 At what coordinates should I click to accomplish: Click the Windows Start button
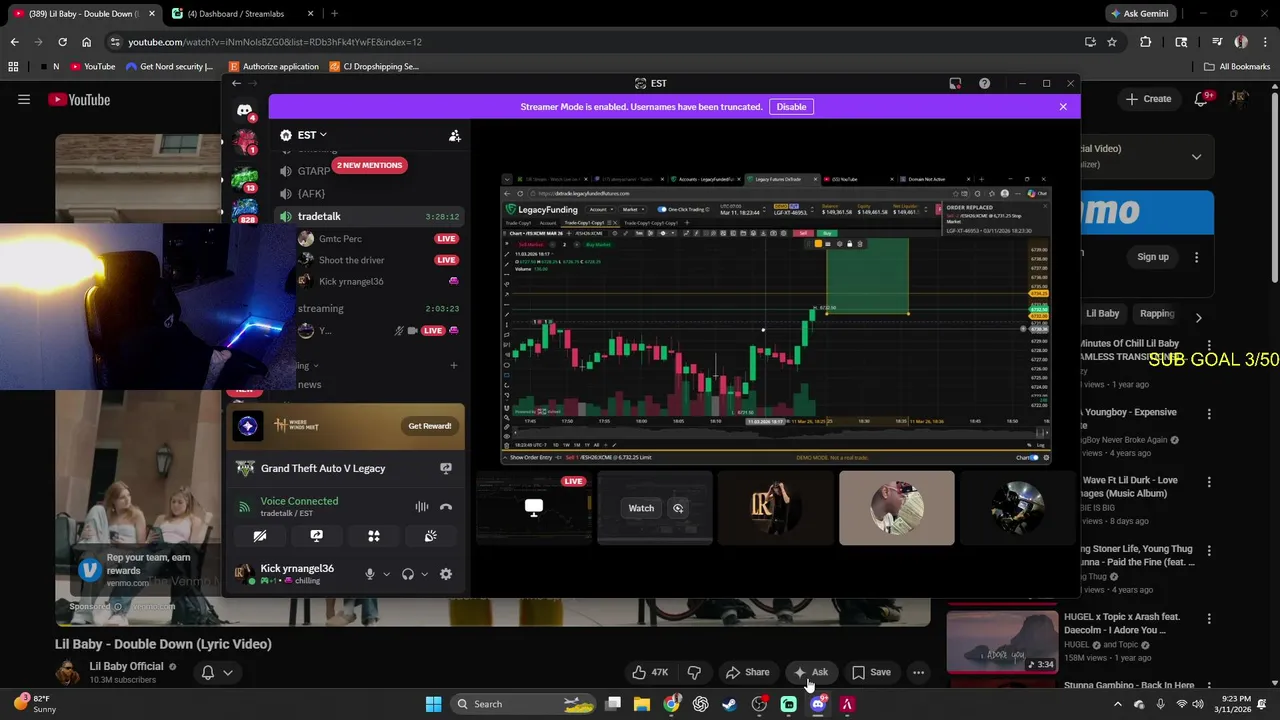433,704
